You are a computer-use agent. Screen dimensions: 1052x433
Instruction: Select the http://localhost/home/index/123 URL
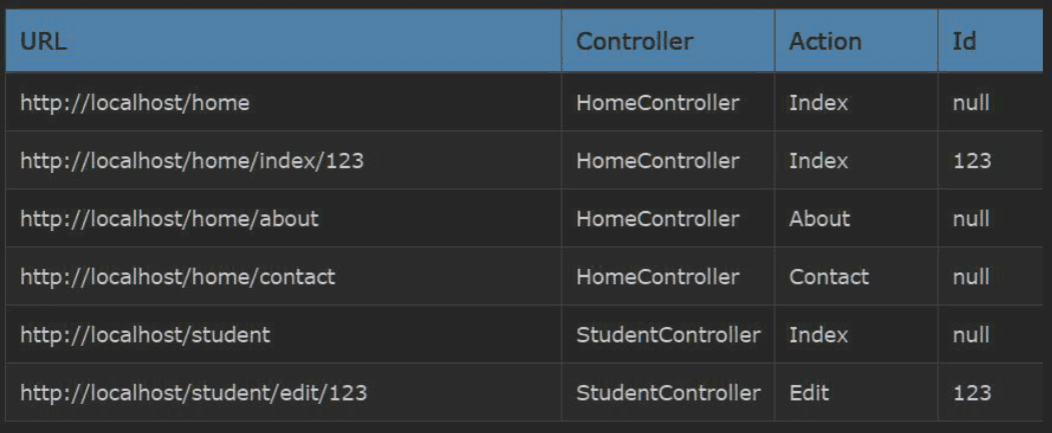click(192, 161)
